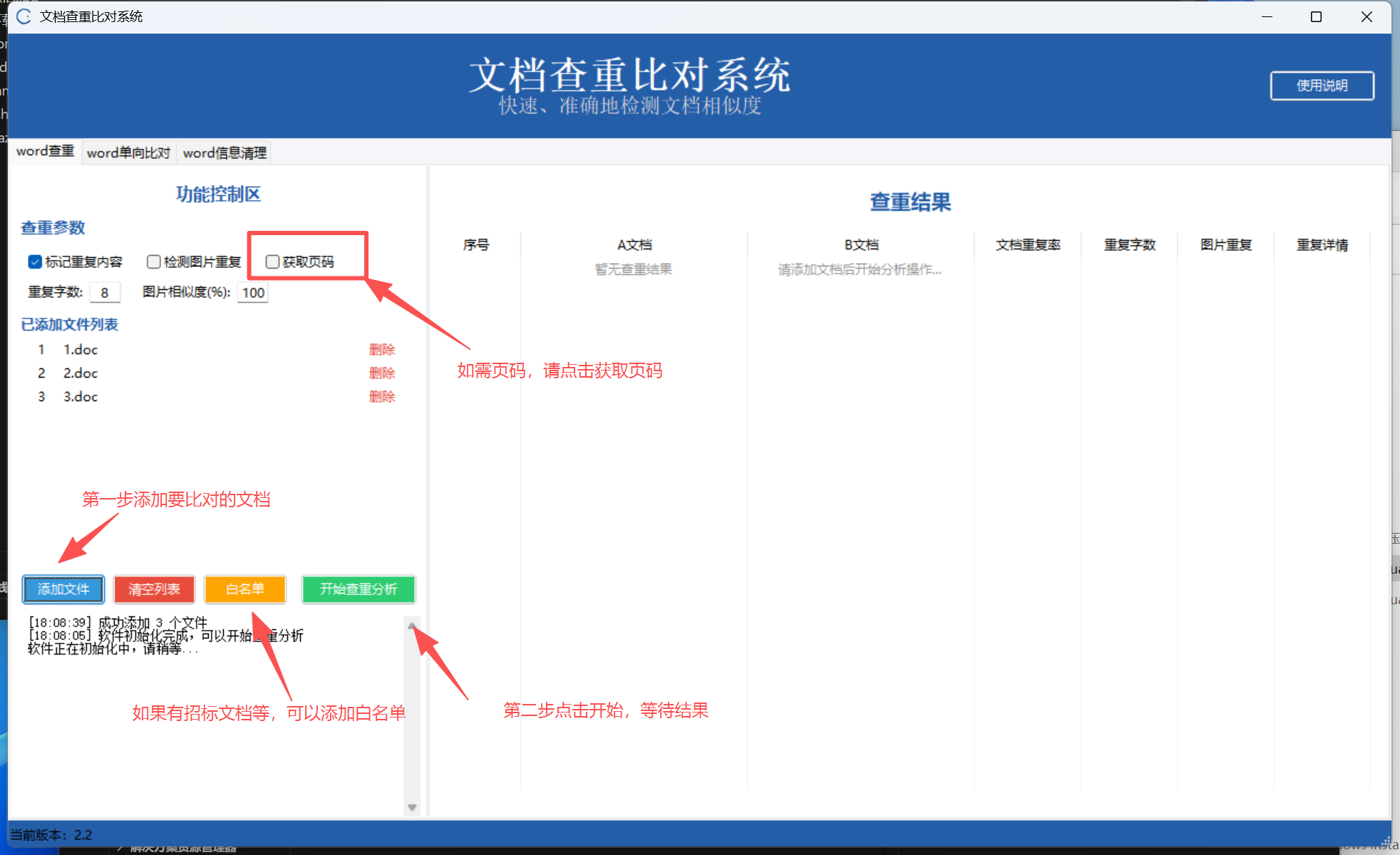Focus the 图片相似度 percentage field
1400x855 pixels.
point(252,293)
